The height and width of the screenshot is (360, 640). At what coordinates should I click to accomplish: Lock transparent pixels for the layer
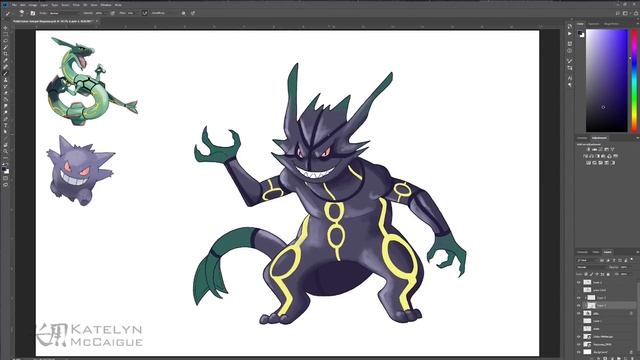[586, 274]
